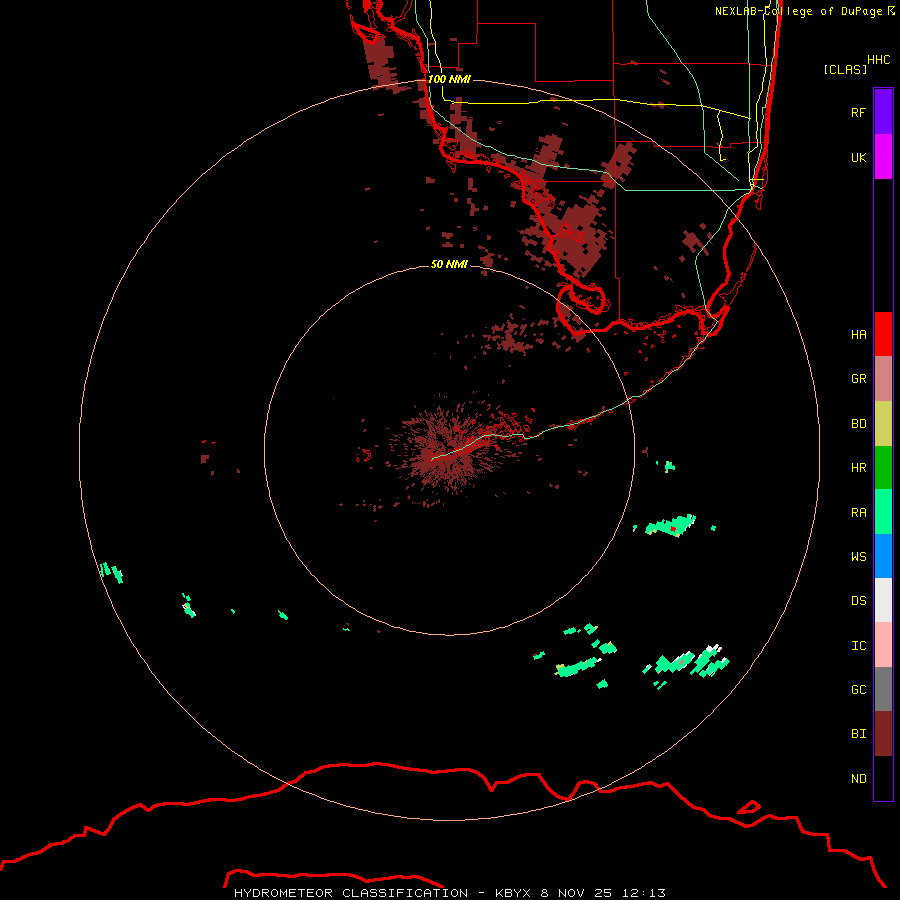
Task: Click the 50 NMI range ring label
Action: tap(449, 264)
